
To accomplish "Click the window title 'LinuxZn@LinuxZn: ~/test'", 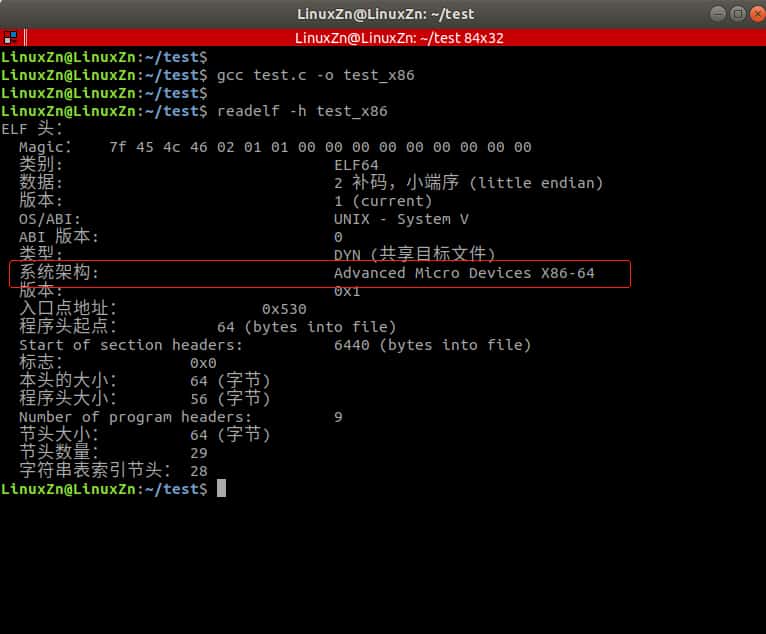I will click(x=385, y=14).
